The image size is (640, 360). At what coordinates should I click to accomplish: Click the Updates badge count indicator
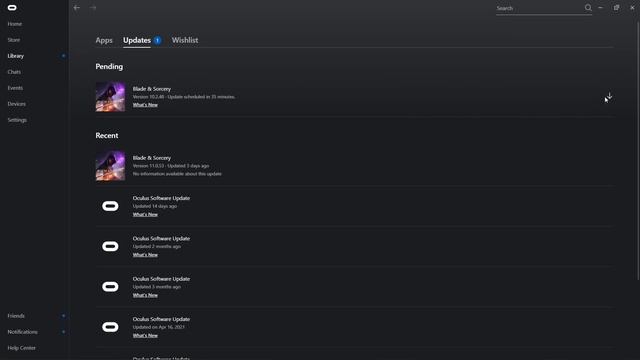click(157, 40)
